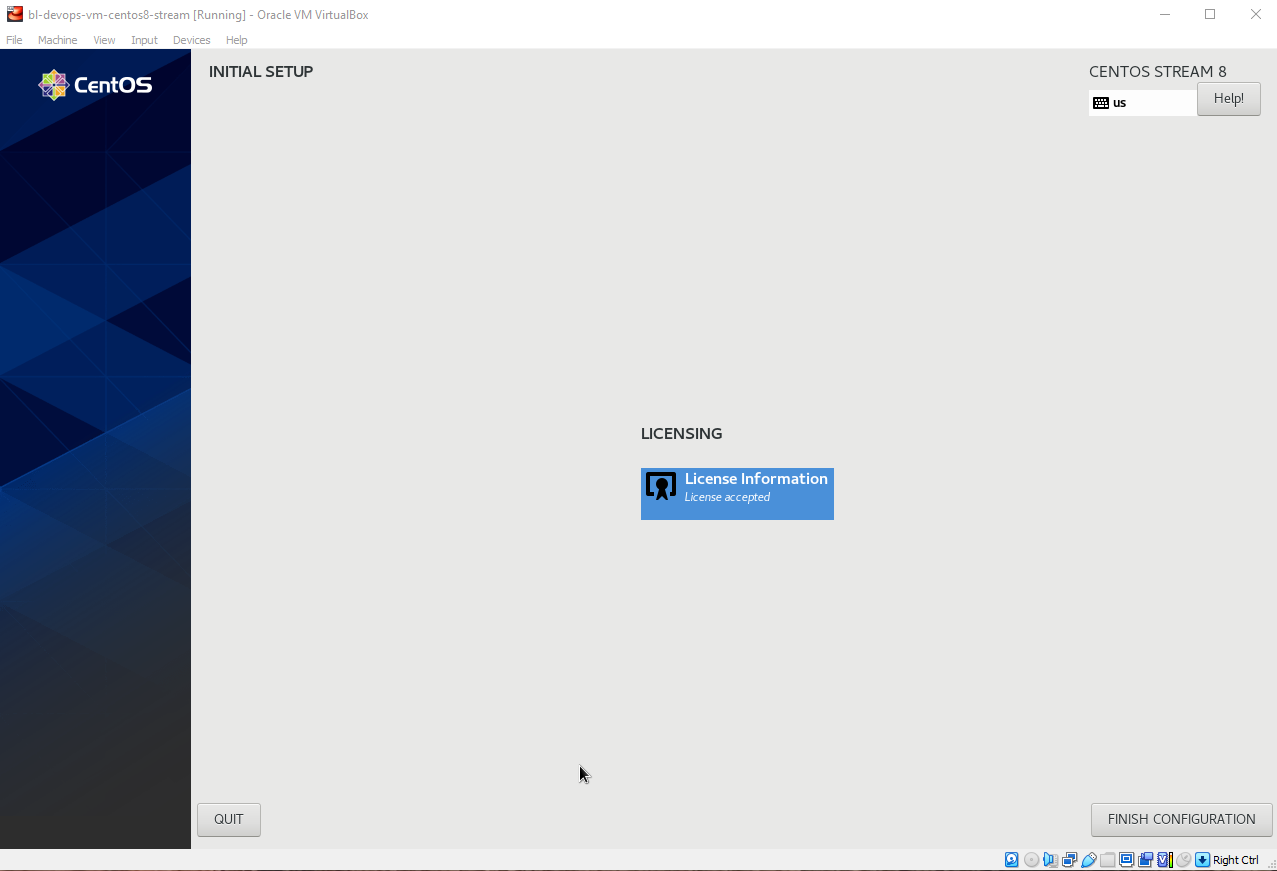This screenshot has height=871, width=1277.
Task: Close the VirtualBox window
Action: pyautogui.click(x=1255, y=14)
